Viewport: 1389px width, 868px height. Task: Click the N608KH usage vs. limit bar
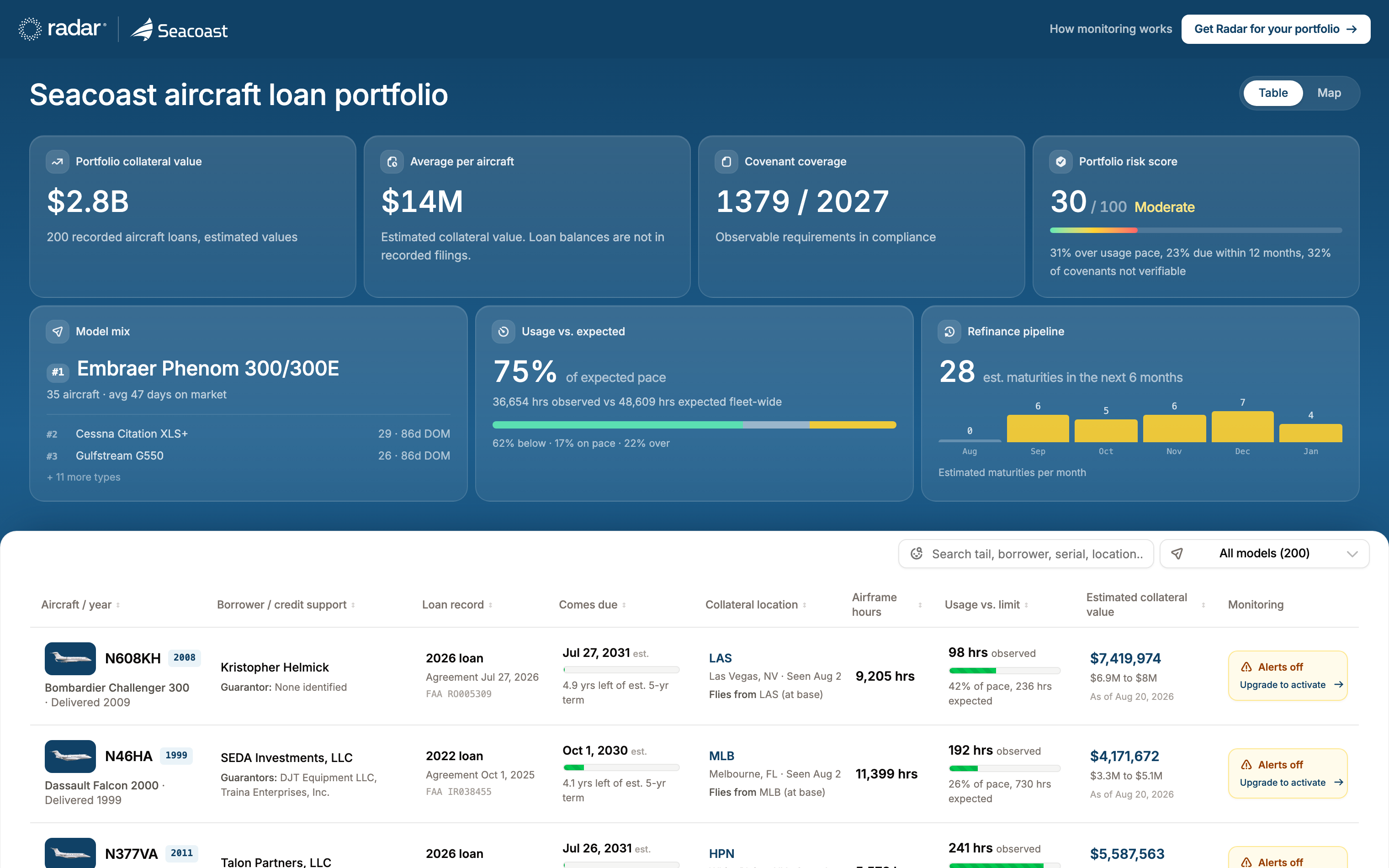coord(1004,671)
